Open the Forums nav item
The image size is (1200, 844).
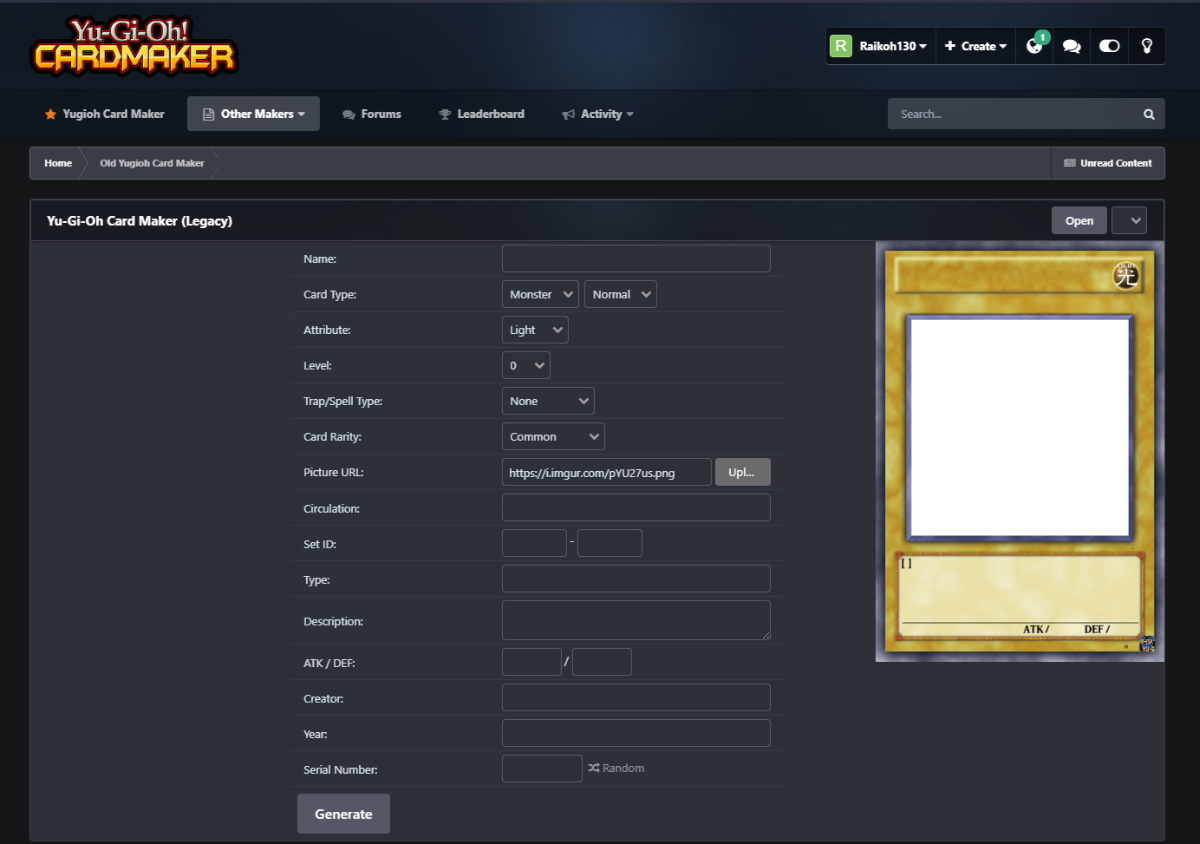[372, 114]
